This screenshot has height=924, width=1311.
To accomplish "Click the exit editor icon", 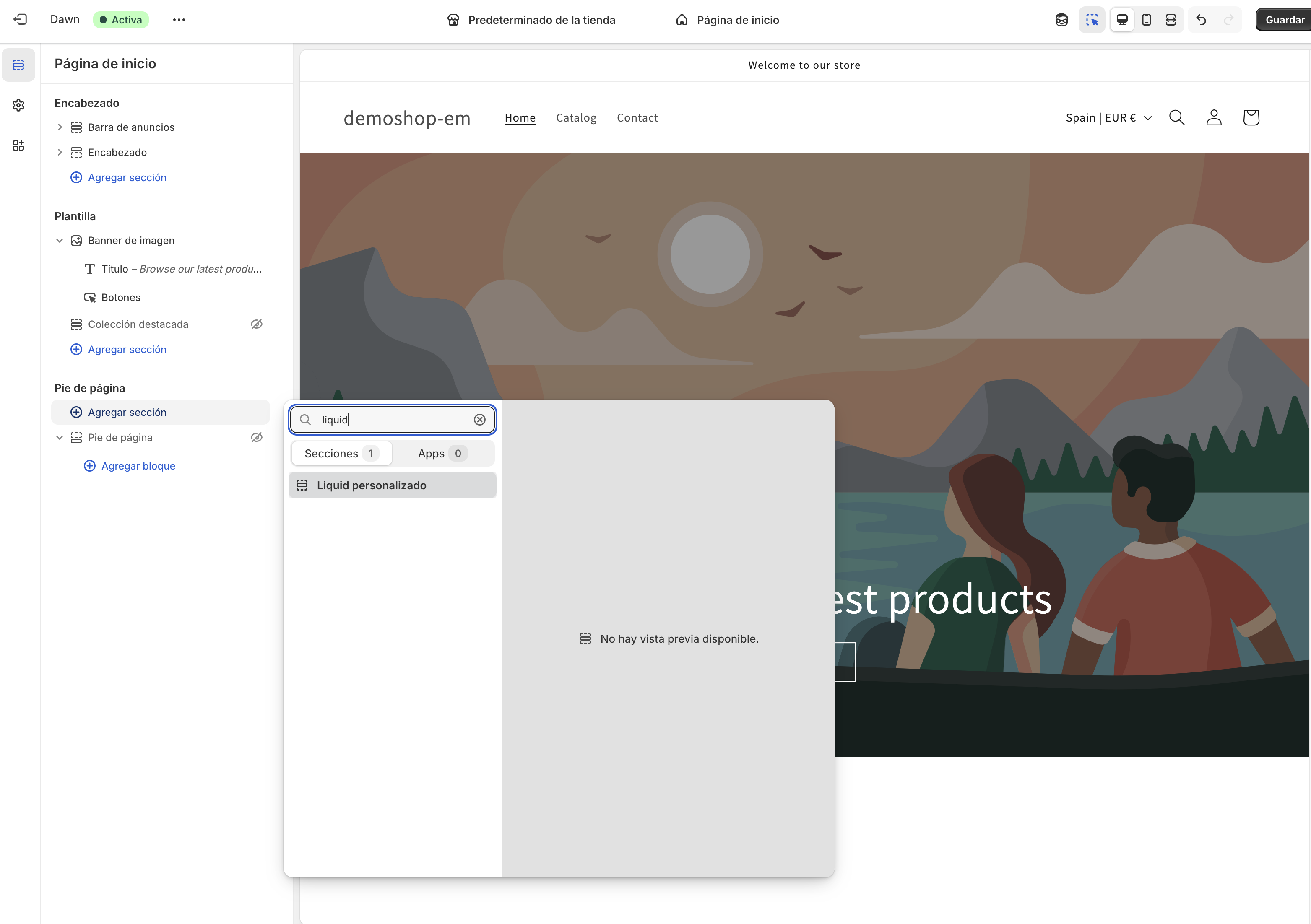I will 20,19.
